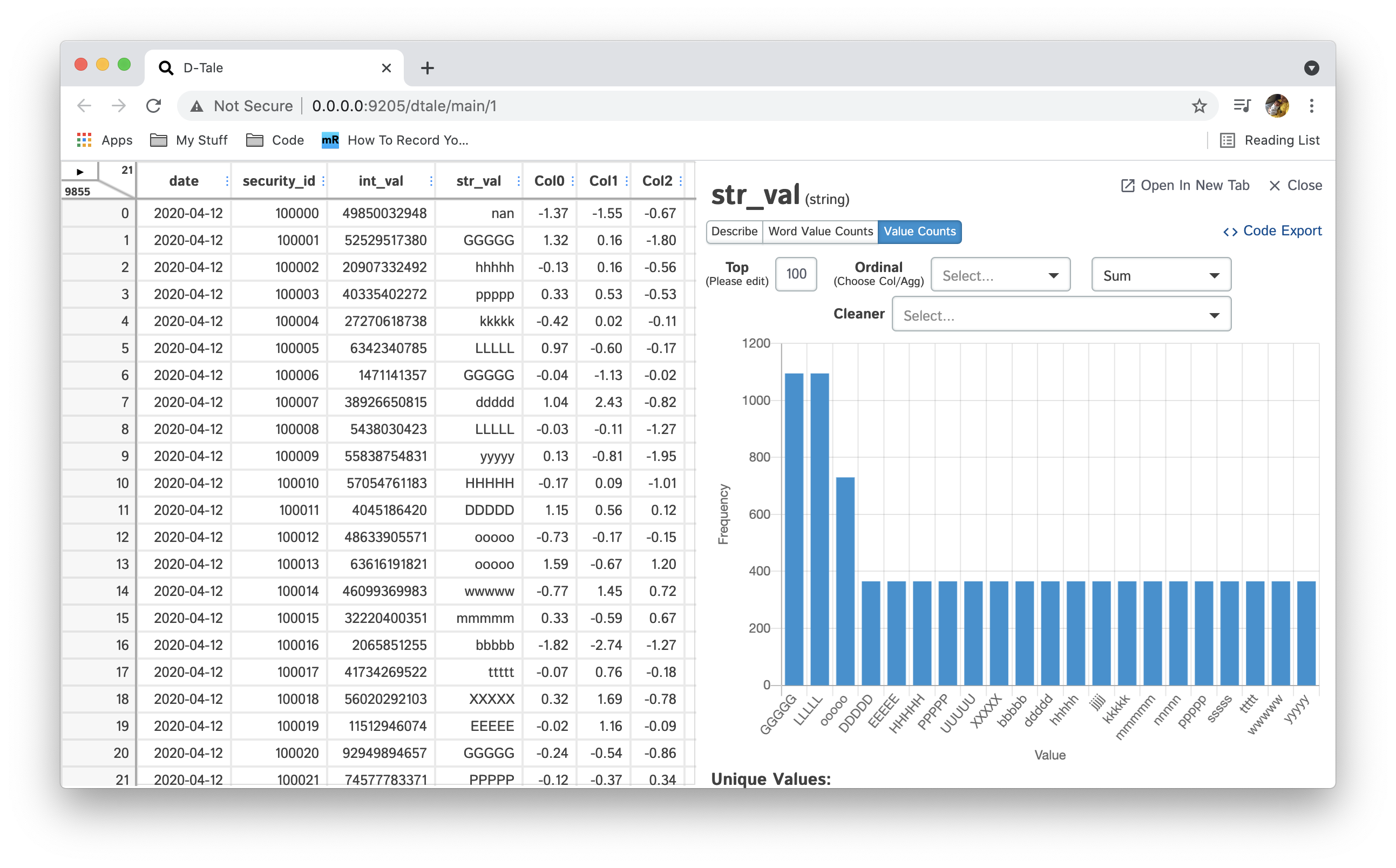Select the Value Counts toggle button
1396x868 pixels.
919,232
